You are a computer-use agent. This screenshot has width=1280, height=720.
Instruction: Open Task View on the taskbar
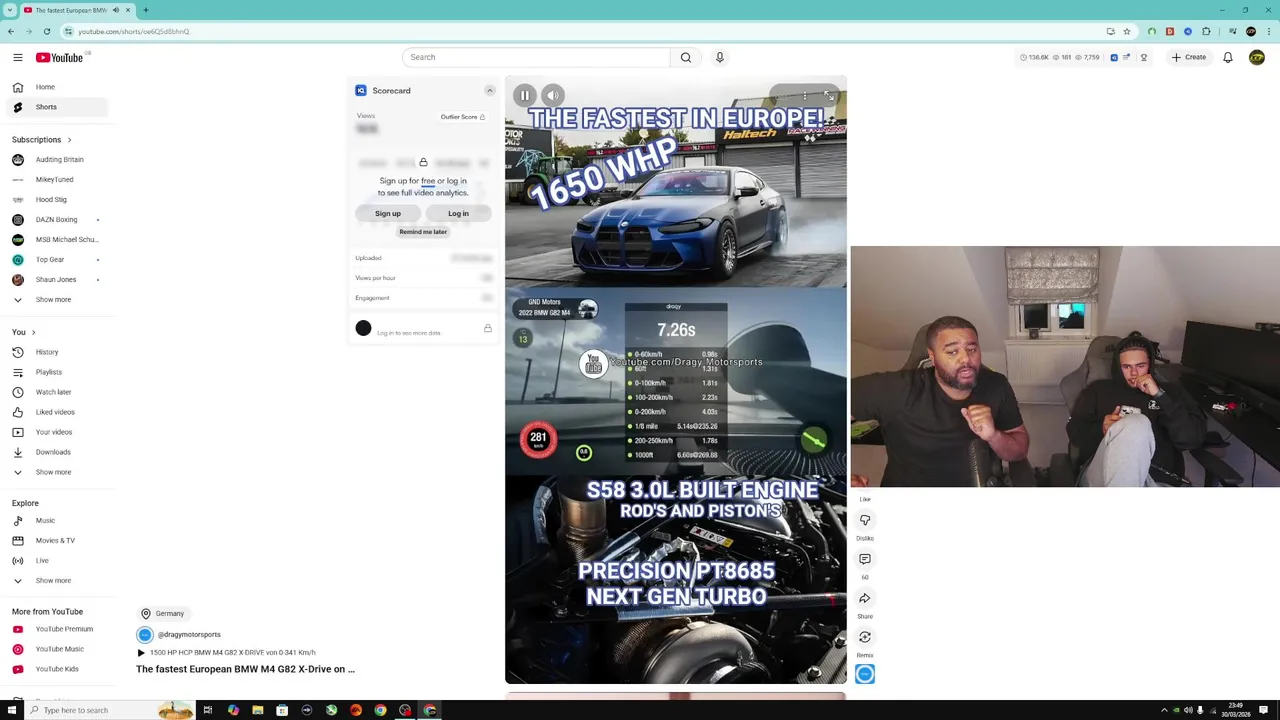(x=208, y=710)
